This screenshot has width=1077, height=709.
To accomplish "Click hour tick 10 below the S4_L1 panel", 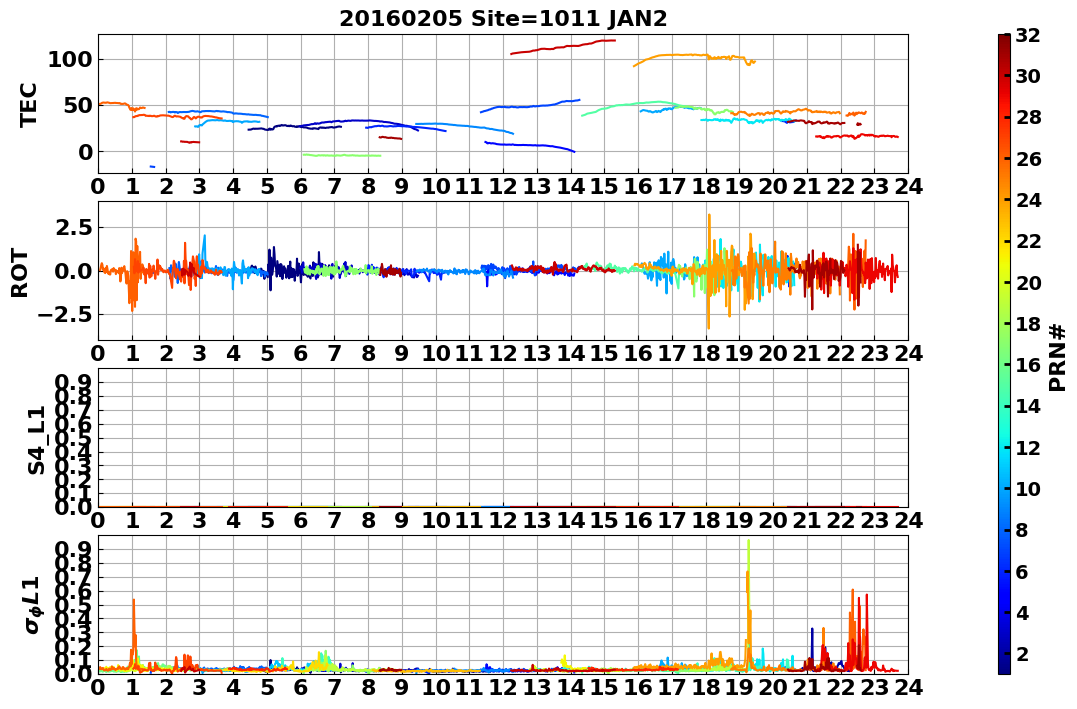I will coord(436,521).
